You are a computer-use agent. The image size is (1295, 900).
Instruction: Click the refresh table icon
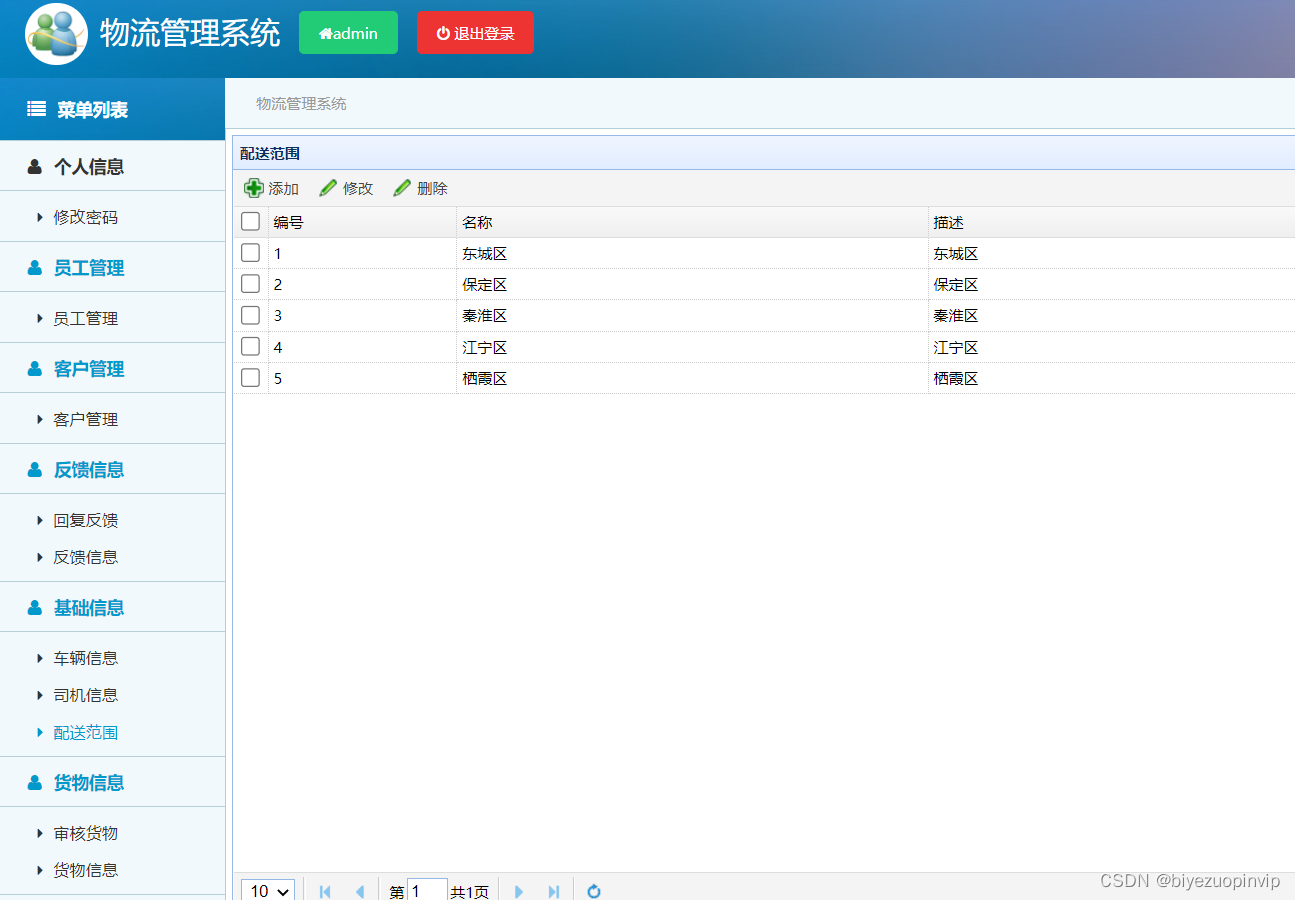(594, 891)
